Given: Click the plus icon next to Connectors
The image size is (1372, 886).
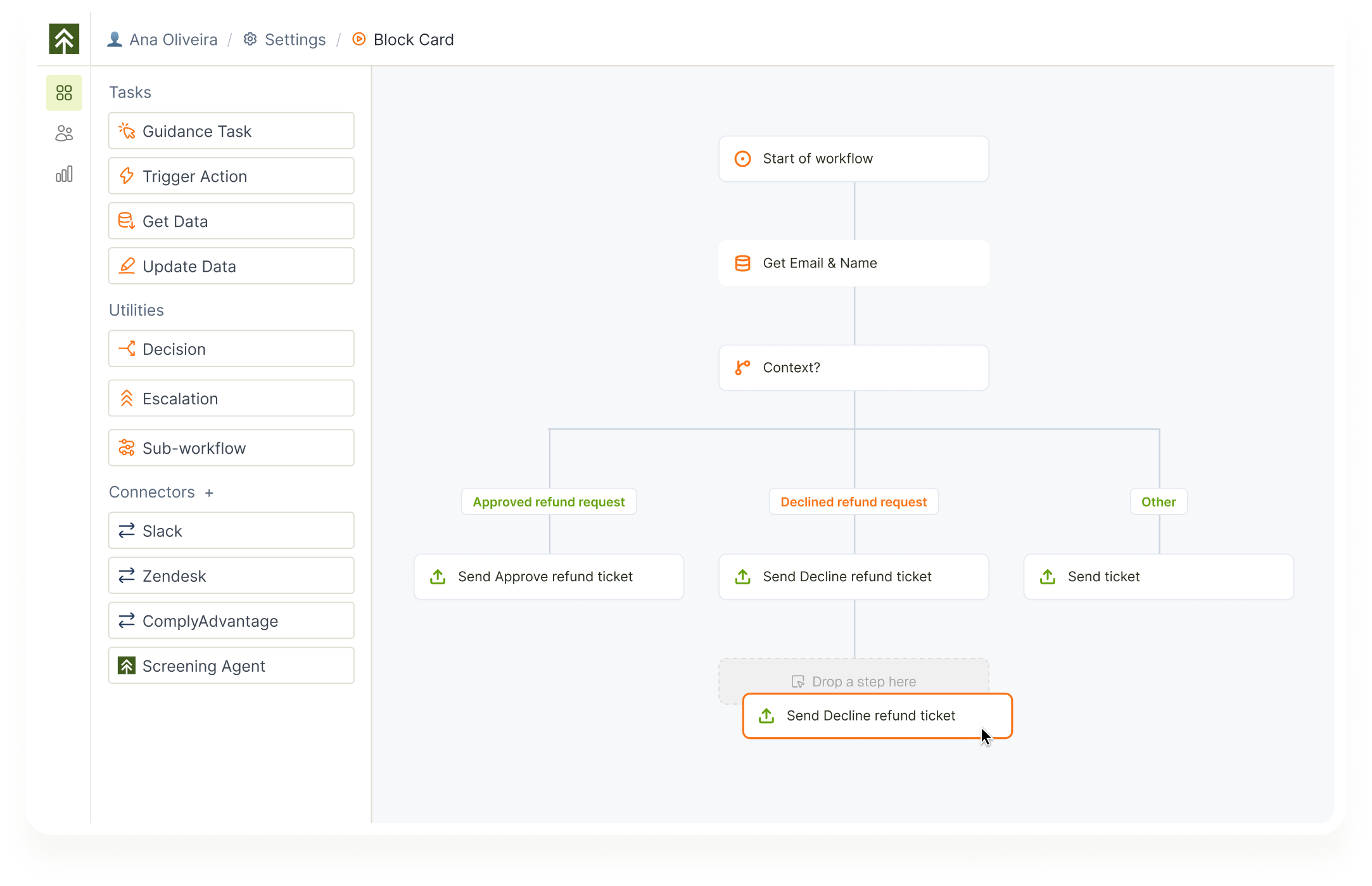Looking at the screenshot, I should 209,493.
